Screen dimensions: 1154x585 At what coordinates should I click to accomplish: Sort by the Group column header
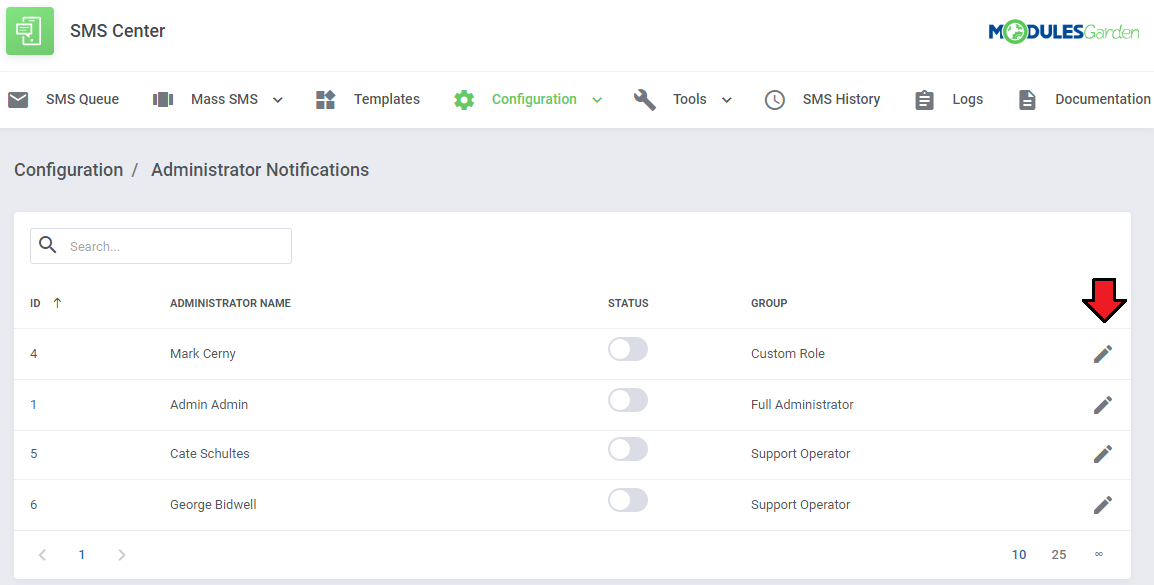[769, 303]
